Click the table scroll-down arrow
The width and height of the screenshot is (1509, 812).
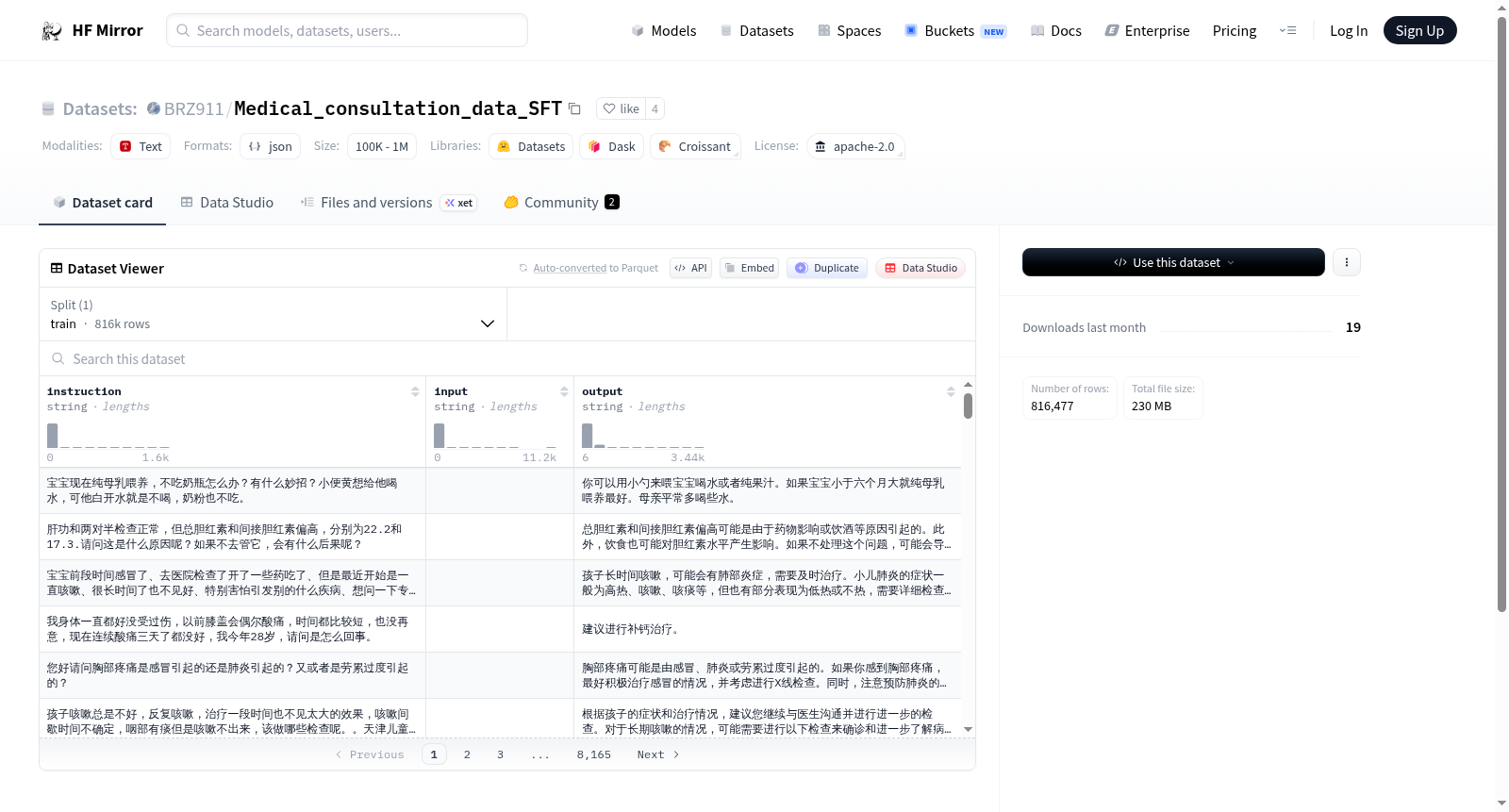(x=968, y=729)
